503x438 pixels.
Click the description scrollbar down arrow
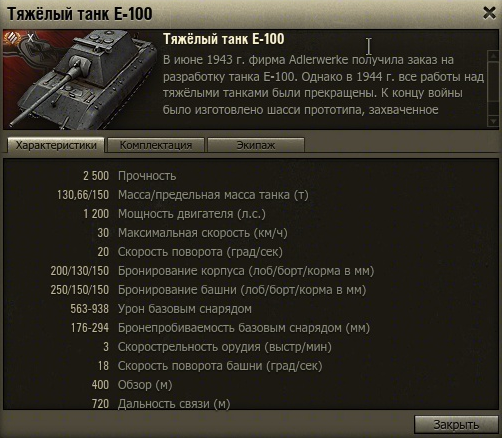coord(493,121)
